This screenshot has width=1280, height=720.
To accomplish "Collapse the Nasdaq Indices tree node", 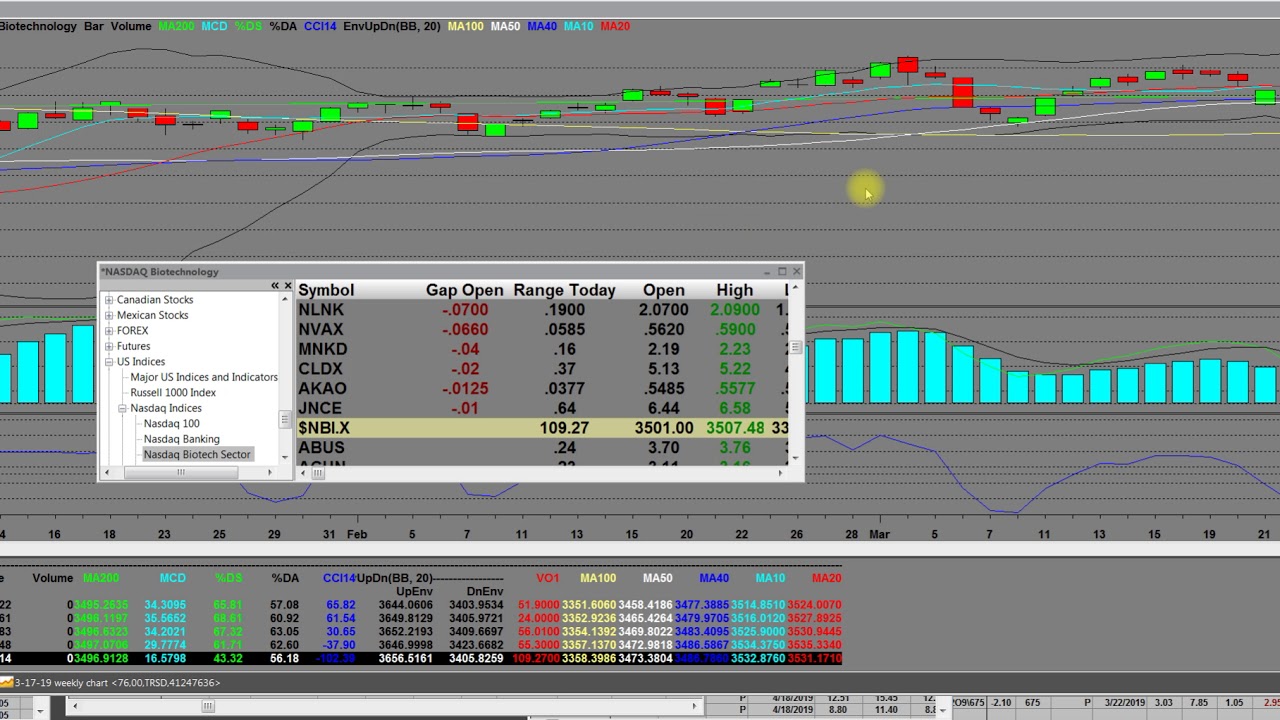I will [x=122, y=408].
